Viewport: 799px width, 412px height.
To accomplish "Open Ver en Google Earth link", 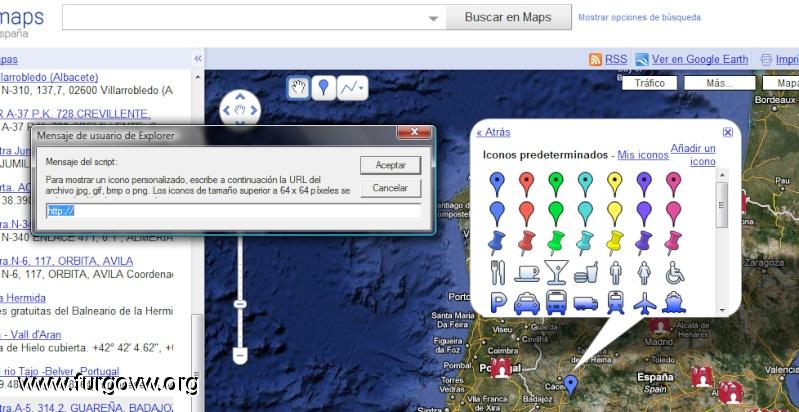I will pos(700,59).
